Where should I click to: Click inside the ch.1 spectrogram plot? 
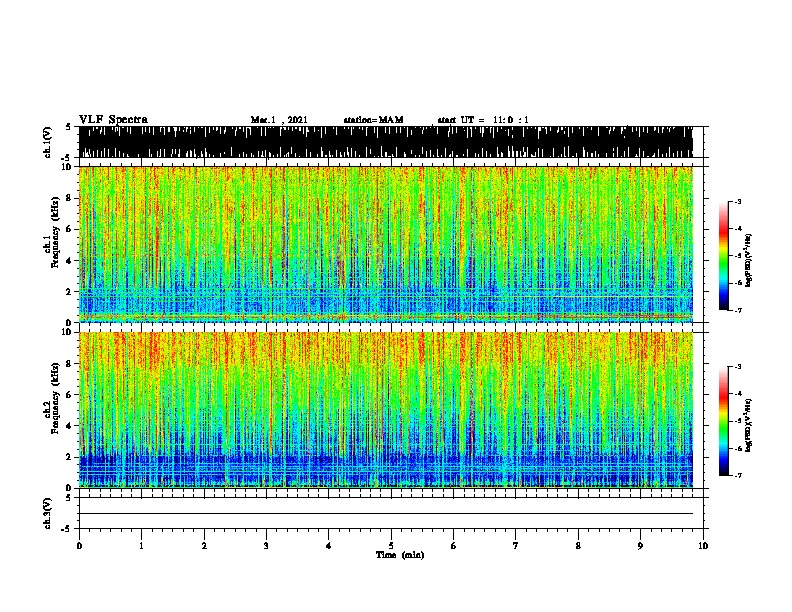click(386, 244)
